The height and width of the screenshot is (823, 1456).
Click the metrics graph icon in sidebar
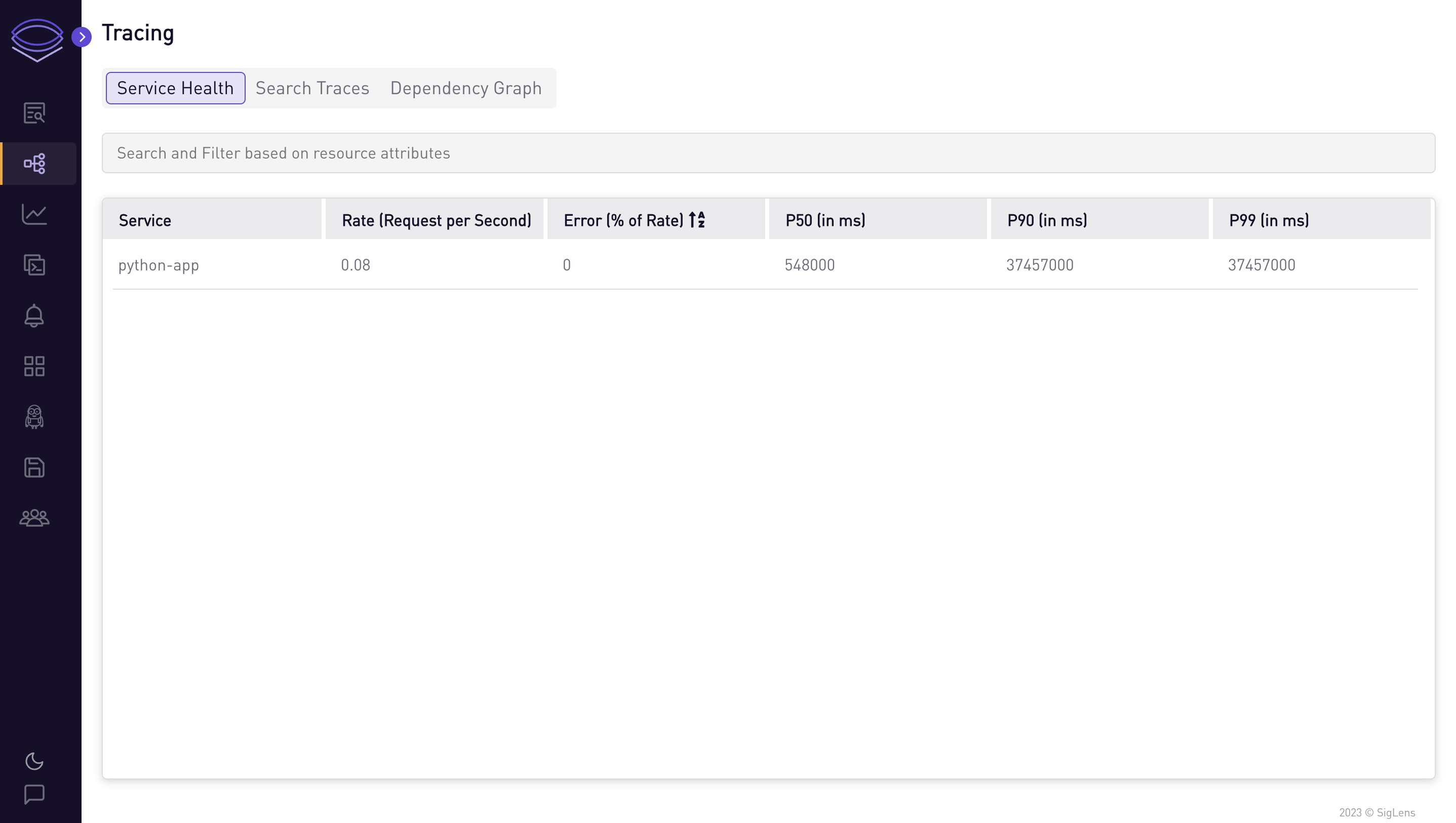34,213
